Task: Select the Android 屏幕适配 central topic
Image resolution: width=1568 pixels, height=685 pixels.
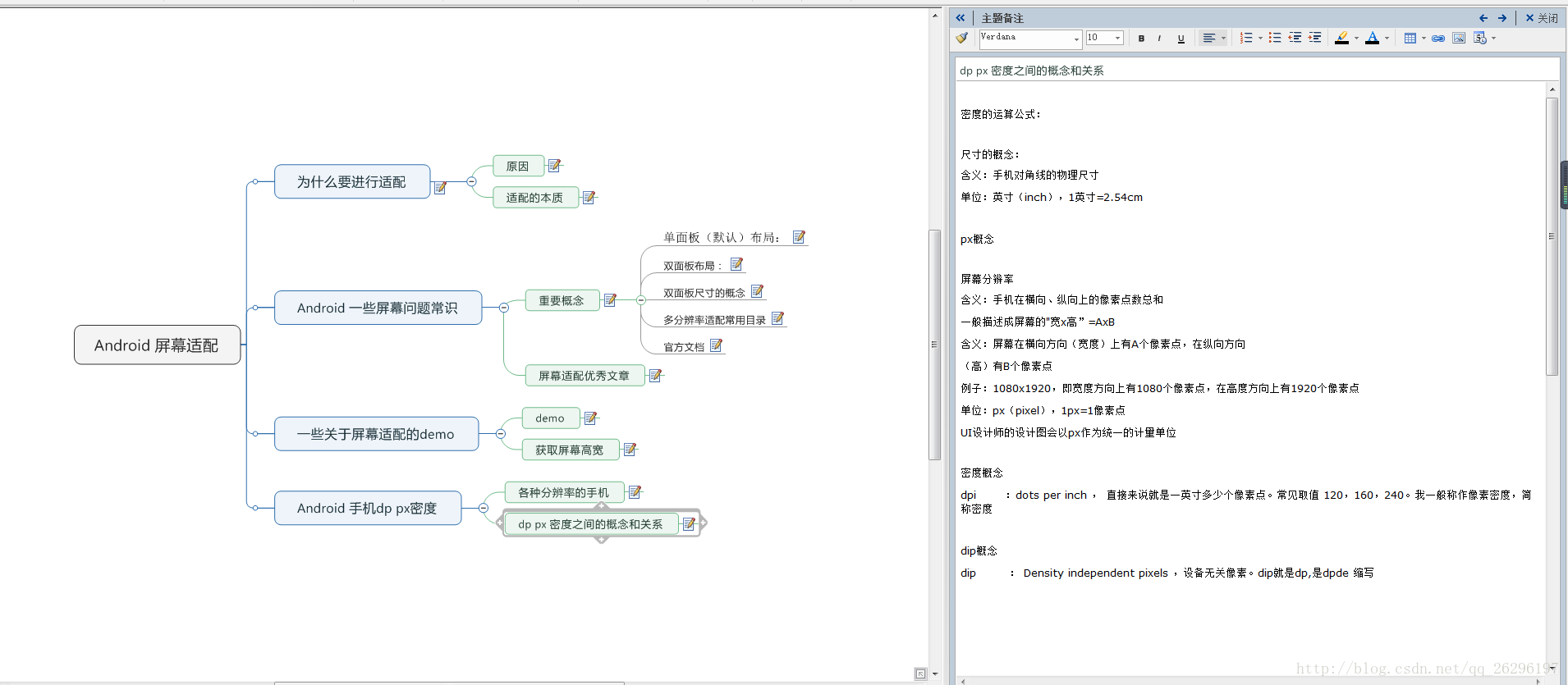Action: 157,345
